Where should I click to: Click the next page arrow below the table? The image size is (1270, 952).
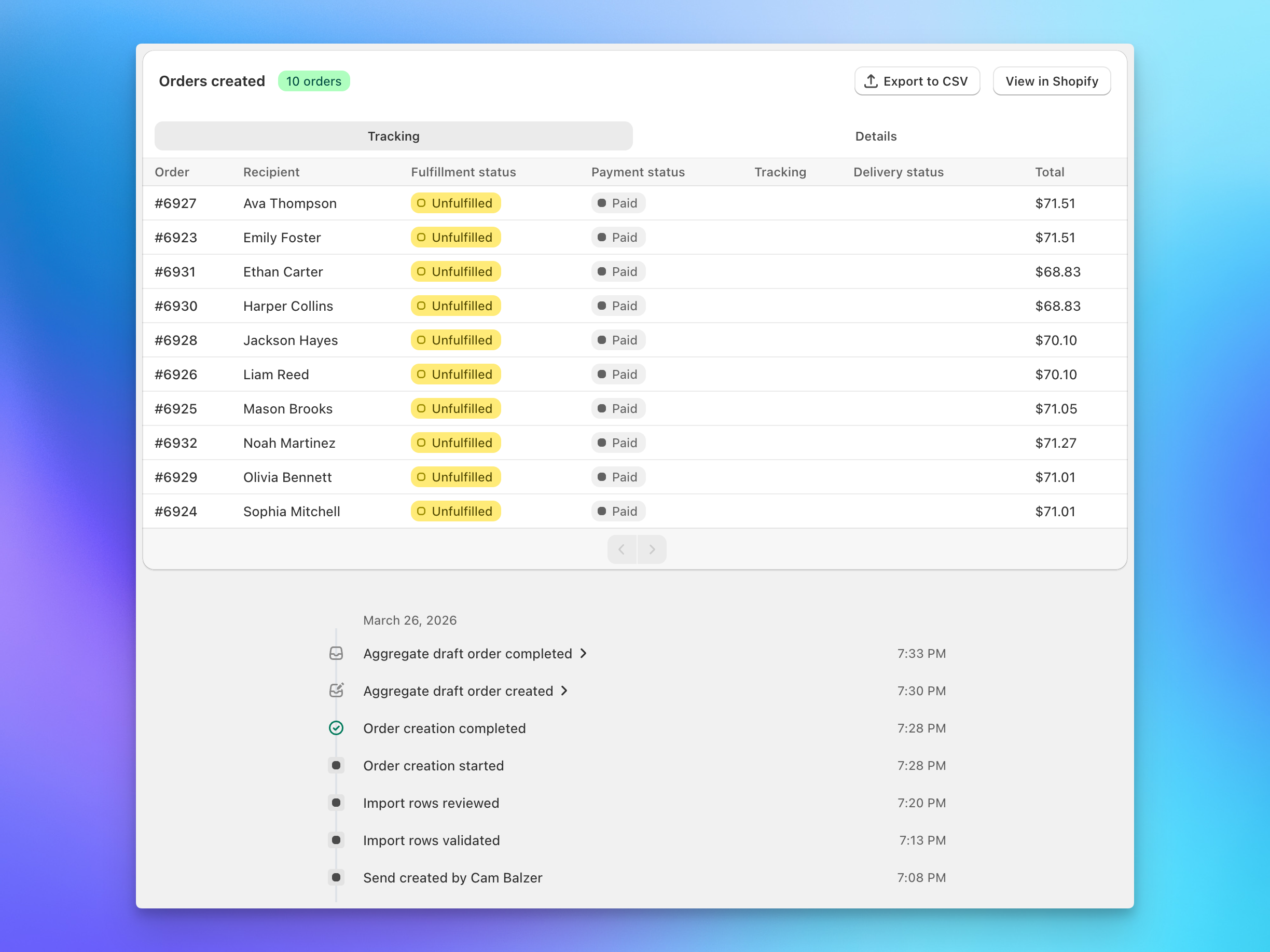[x=652, y=549]
